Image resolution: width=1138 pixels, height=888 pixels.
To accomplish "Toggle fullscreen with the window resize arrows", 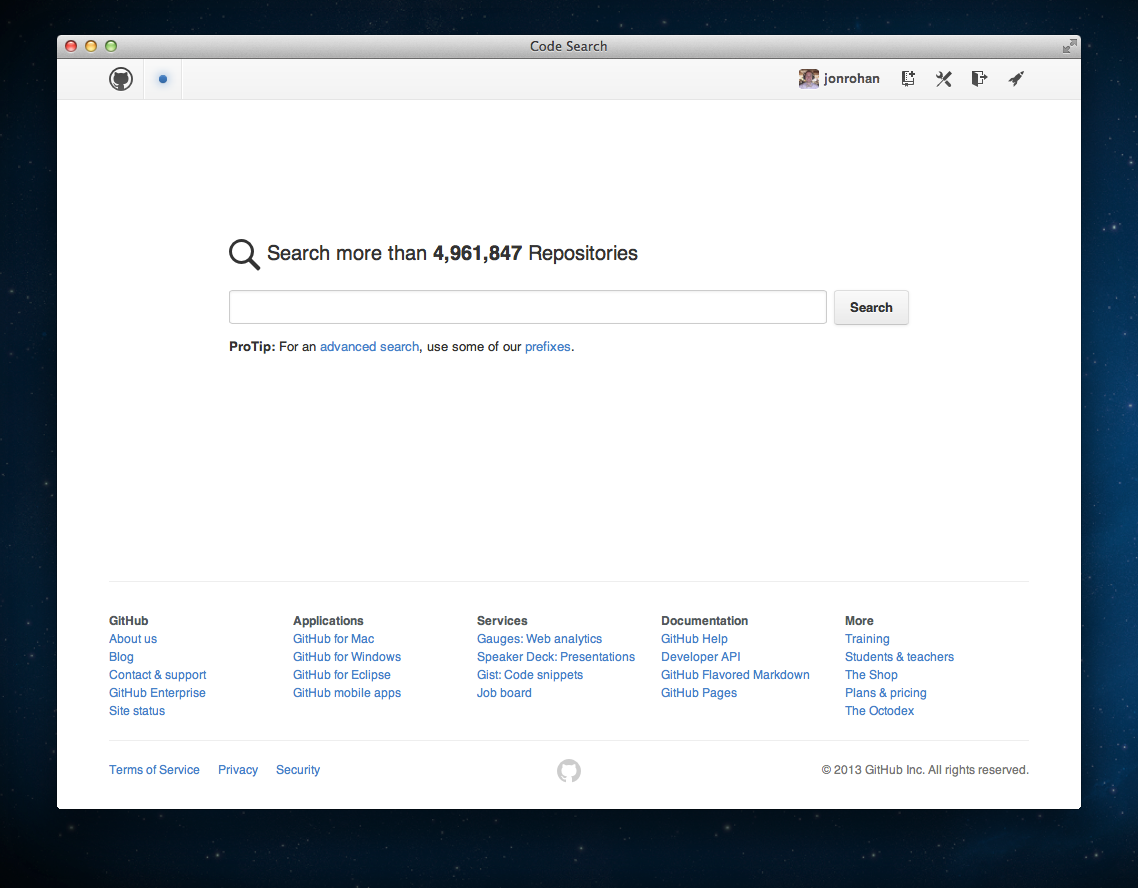I will point(1069,46).
